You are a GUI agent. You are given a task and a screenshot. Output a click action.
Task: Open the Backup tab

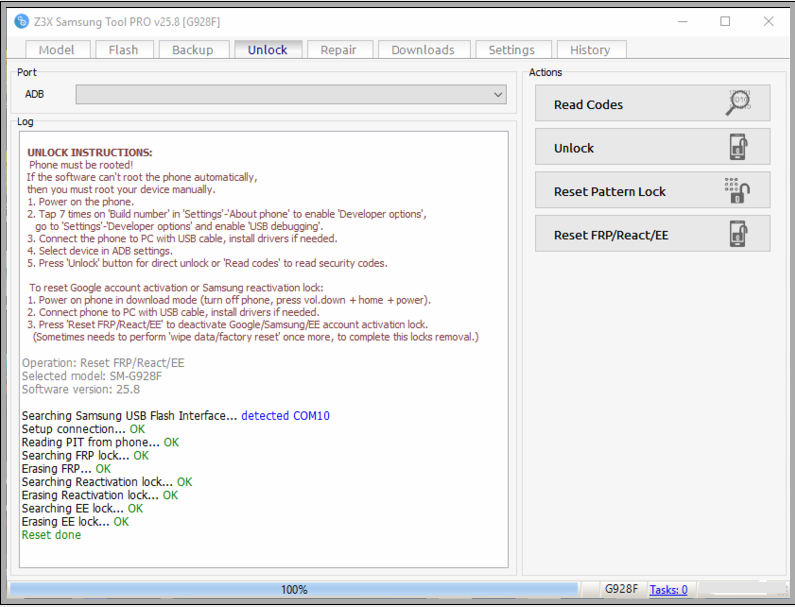[193, 50]
